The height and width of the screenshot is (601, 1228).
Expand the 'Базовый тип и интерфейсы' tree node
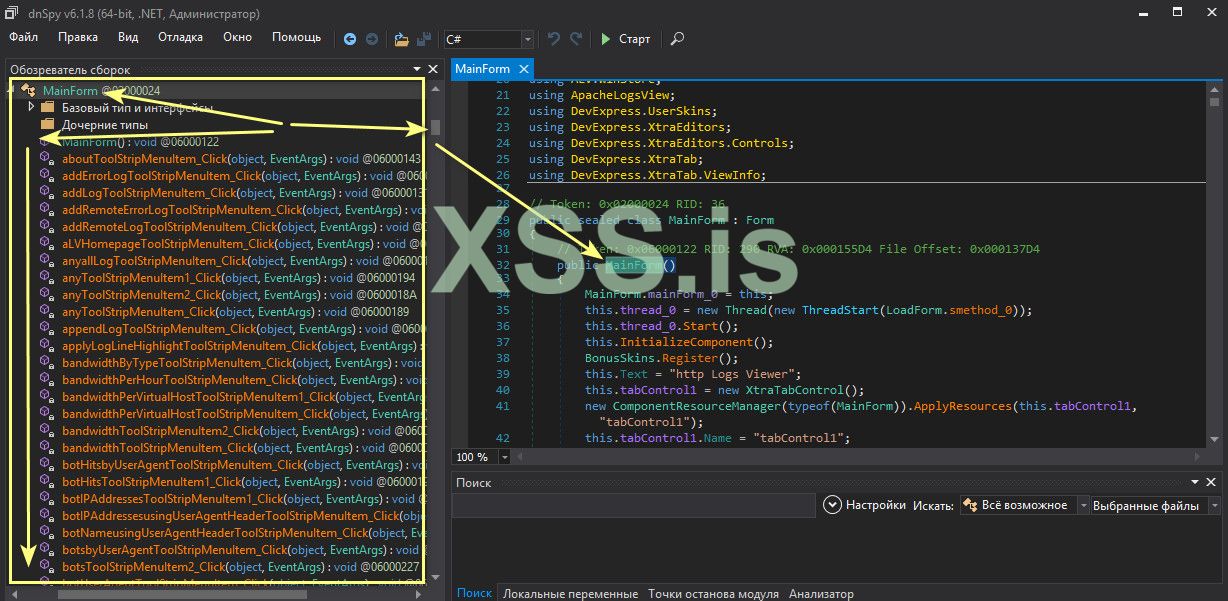coord(32,107)
